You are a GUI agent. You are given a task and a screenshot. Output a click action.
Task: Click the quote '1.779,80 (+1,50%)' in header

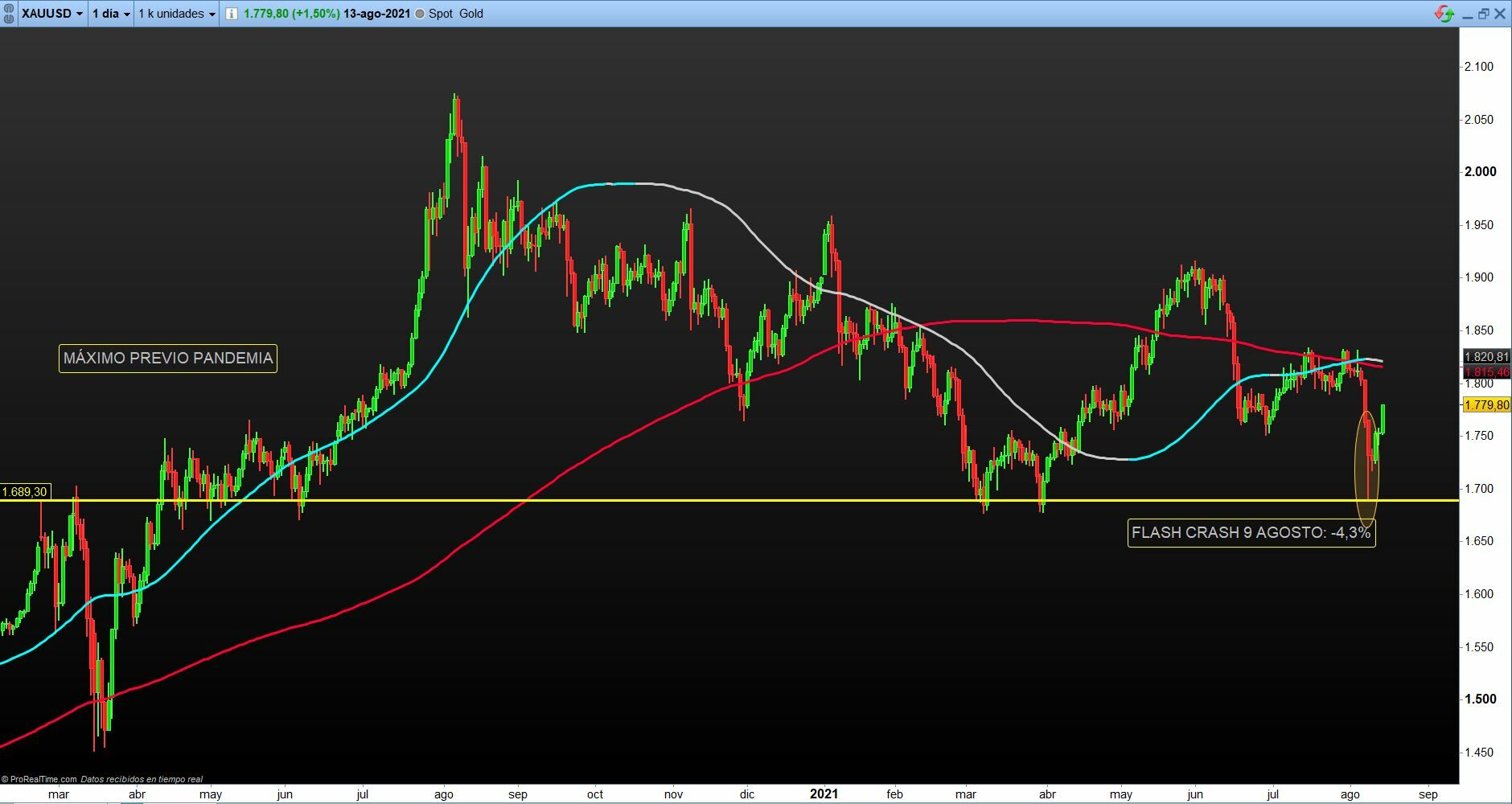coord(291,14)
